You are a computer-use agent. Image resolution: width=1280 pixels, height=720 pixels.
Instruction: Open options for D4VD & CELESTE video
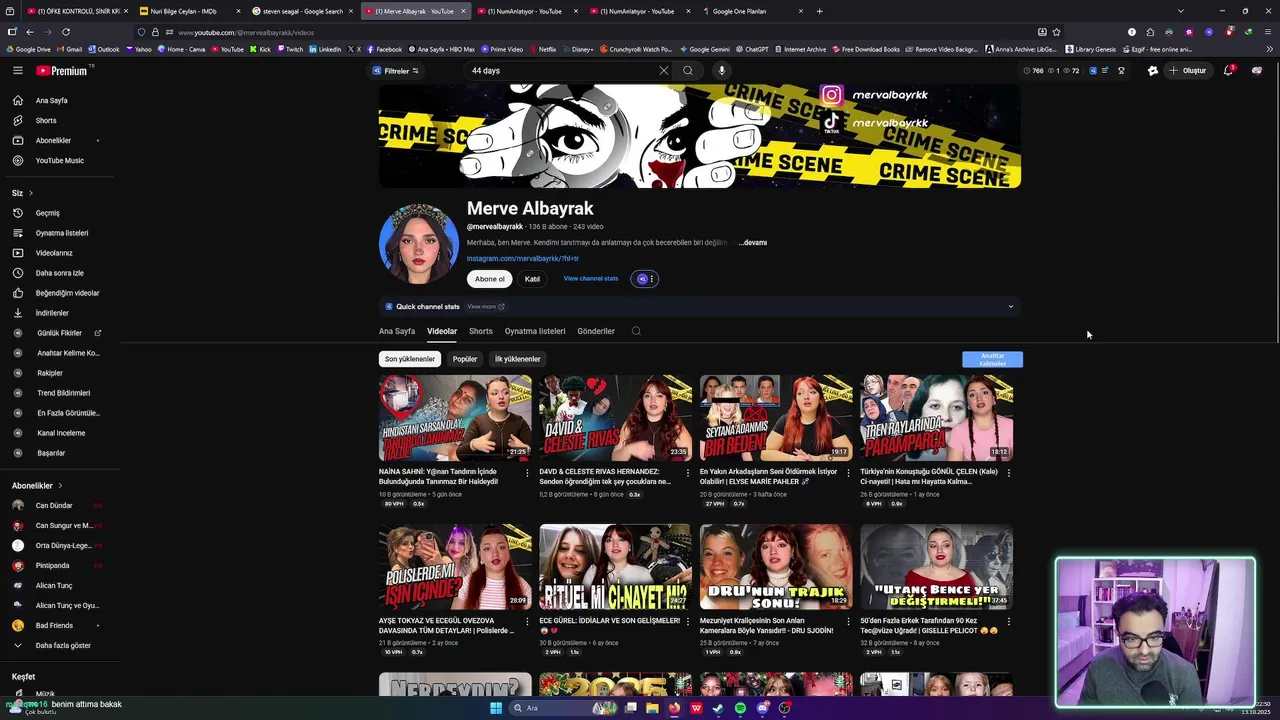pyautogui.click(x=688, y=473)
